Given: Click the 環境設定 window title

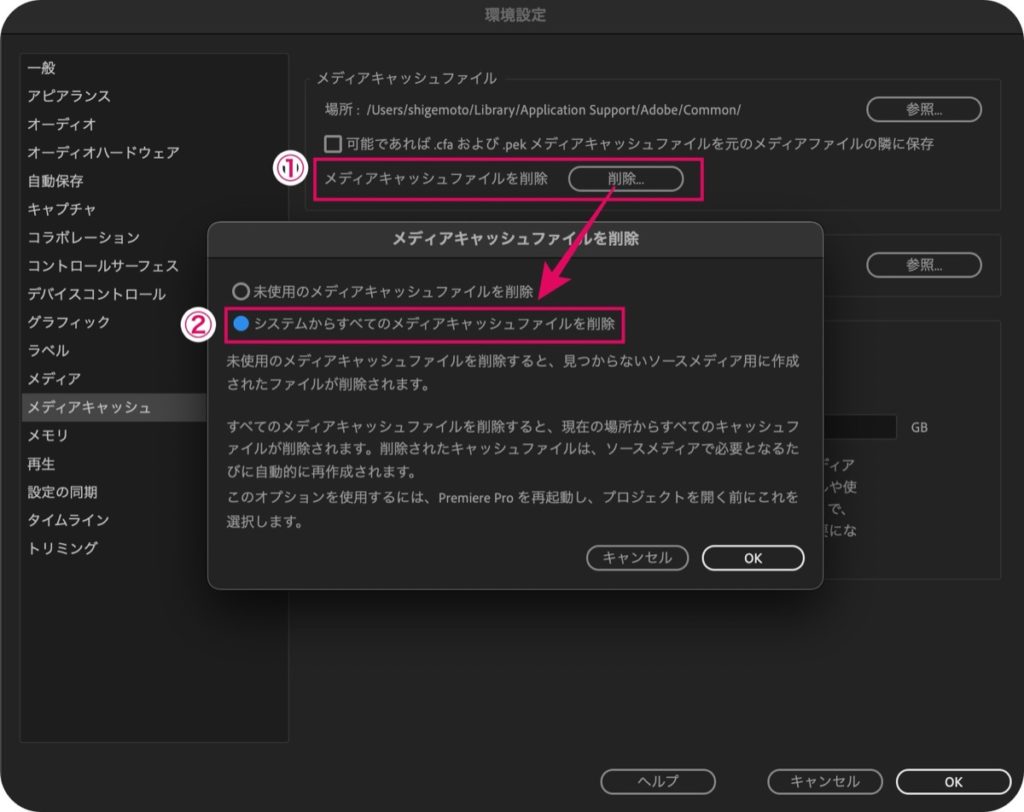Looking at the screenshot, I should click(515, 14).
